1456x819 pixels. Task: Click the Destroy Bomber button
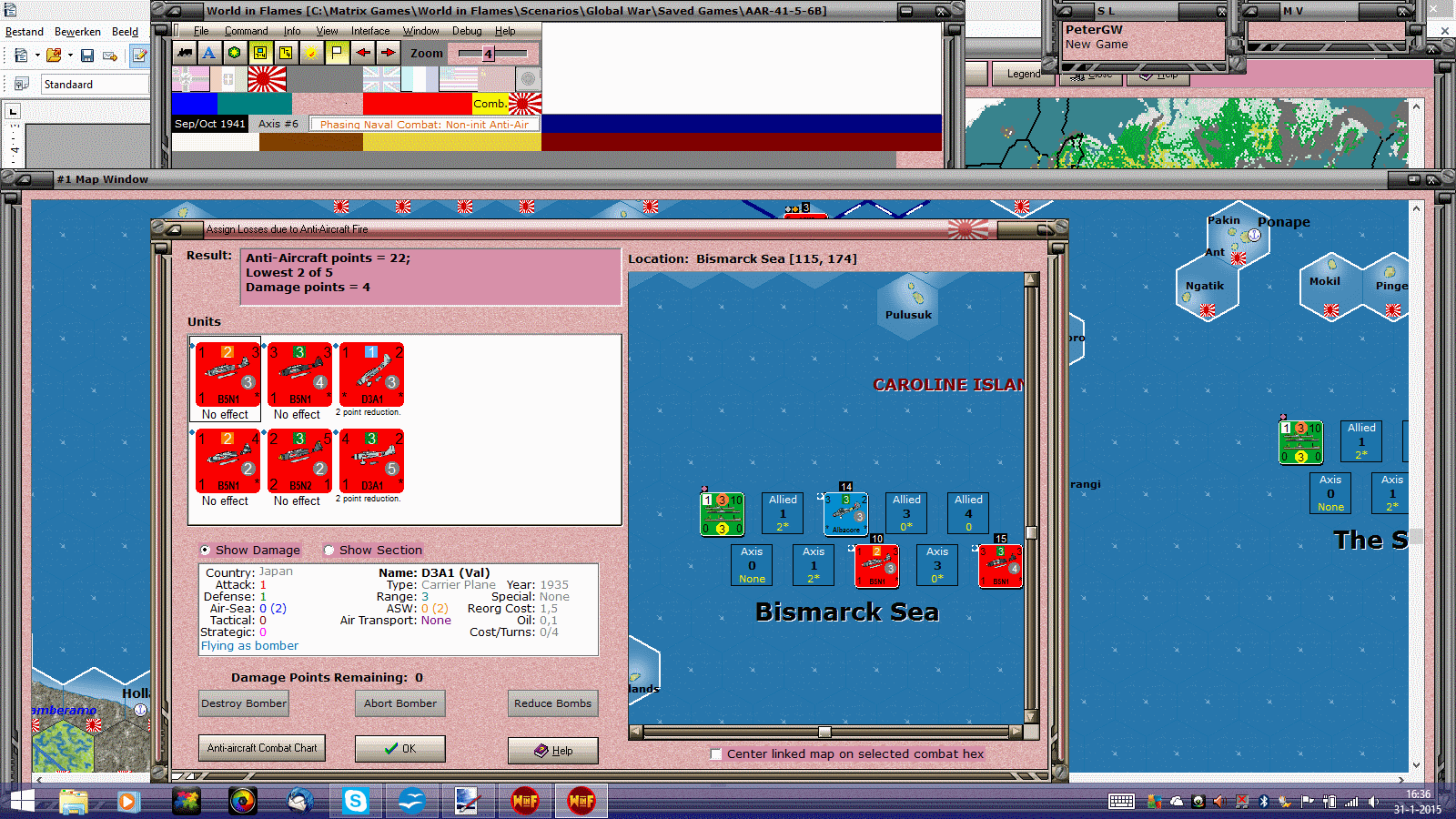[x=244, y=703]
